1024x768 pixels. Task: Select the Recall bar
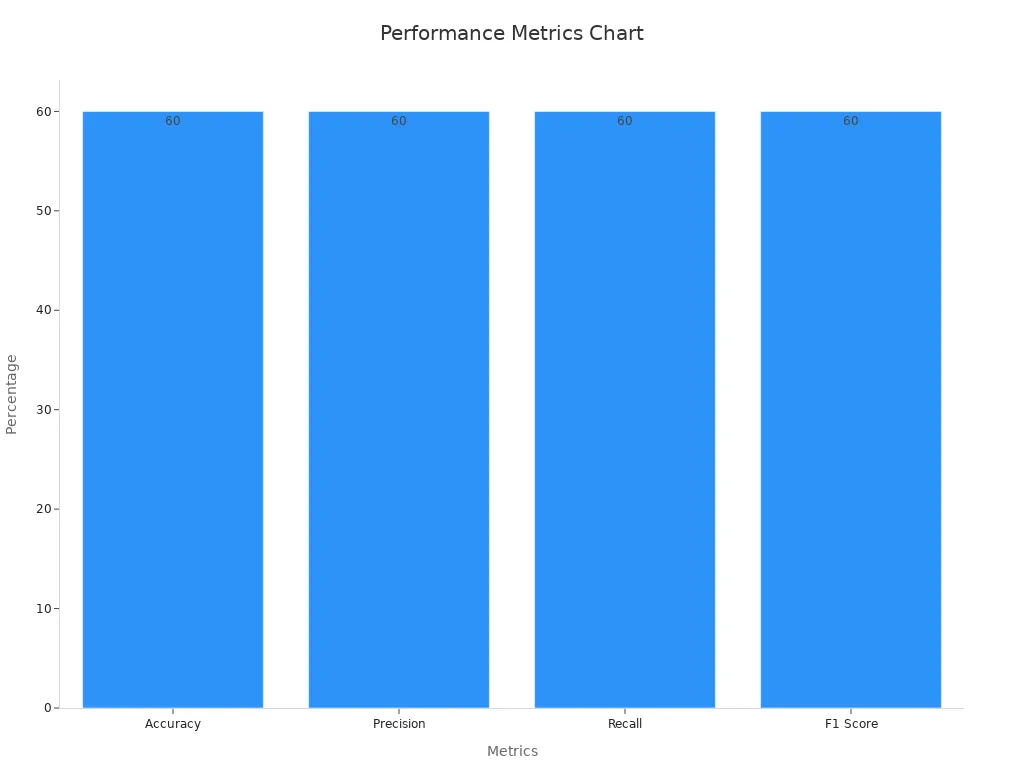point(625,410)
